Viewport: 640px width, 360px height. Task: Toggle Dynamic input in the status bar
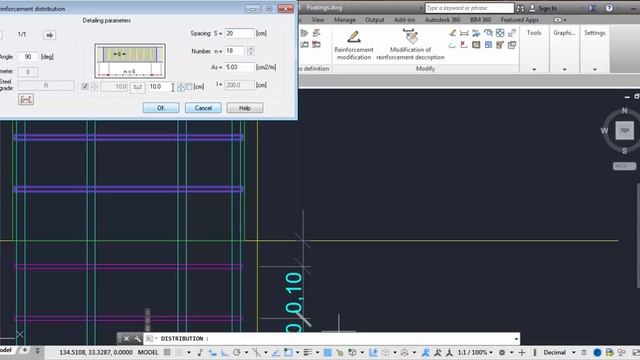click(212, 352)
